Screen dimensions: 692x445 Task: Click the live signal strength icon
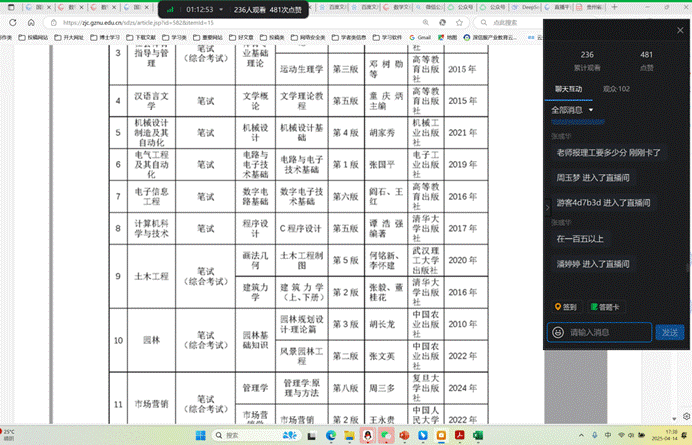pos(170,9)
